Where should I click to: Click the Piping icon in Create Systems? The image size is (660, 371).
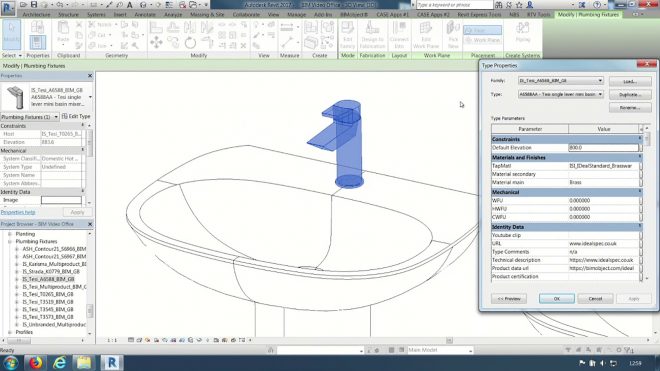(x=523, y=32)
